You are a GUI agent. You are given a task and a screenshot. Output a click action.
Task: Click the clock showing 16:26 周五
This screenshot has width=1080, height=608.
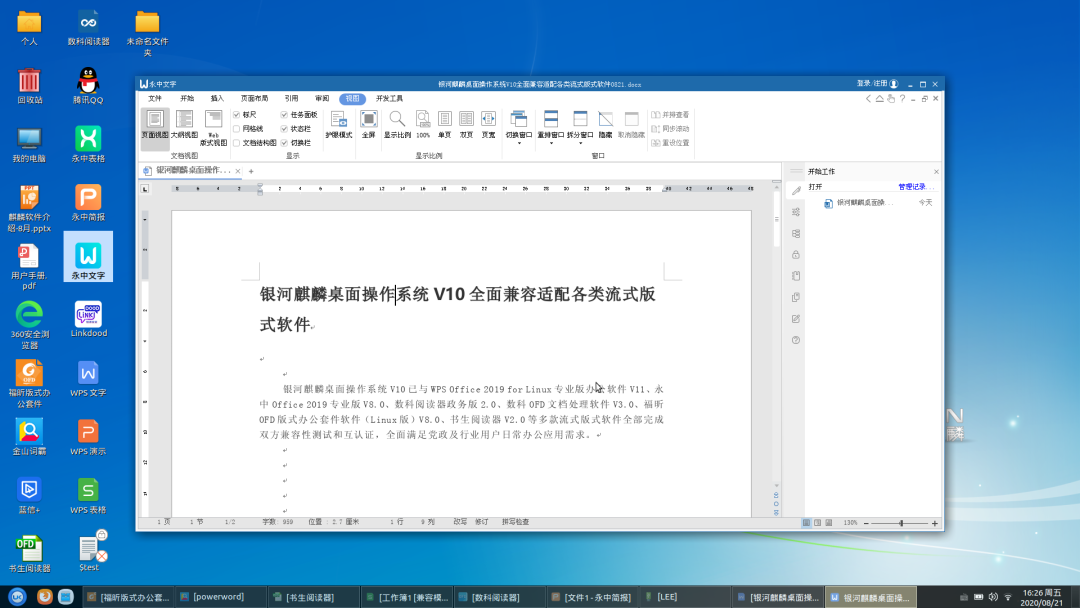click(x=1042, y=597)
